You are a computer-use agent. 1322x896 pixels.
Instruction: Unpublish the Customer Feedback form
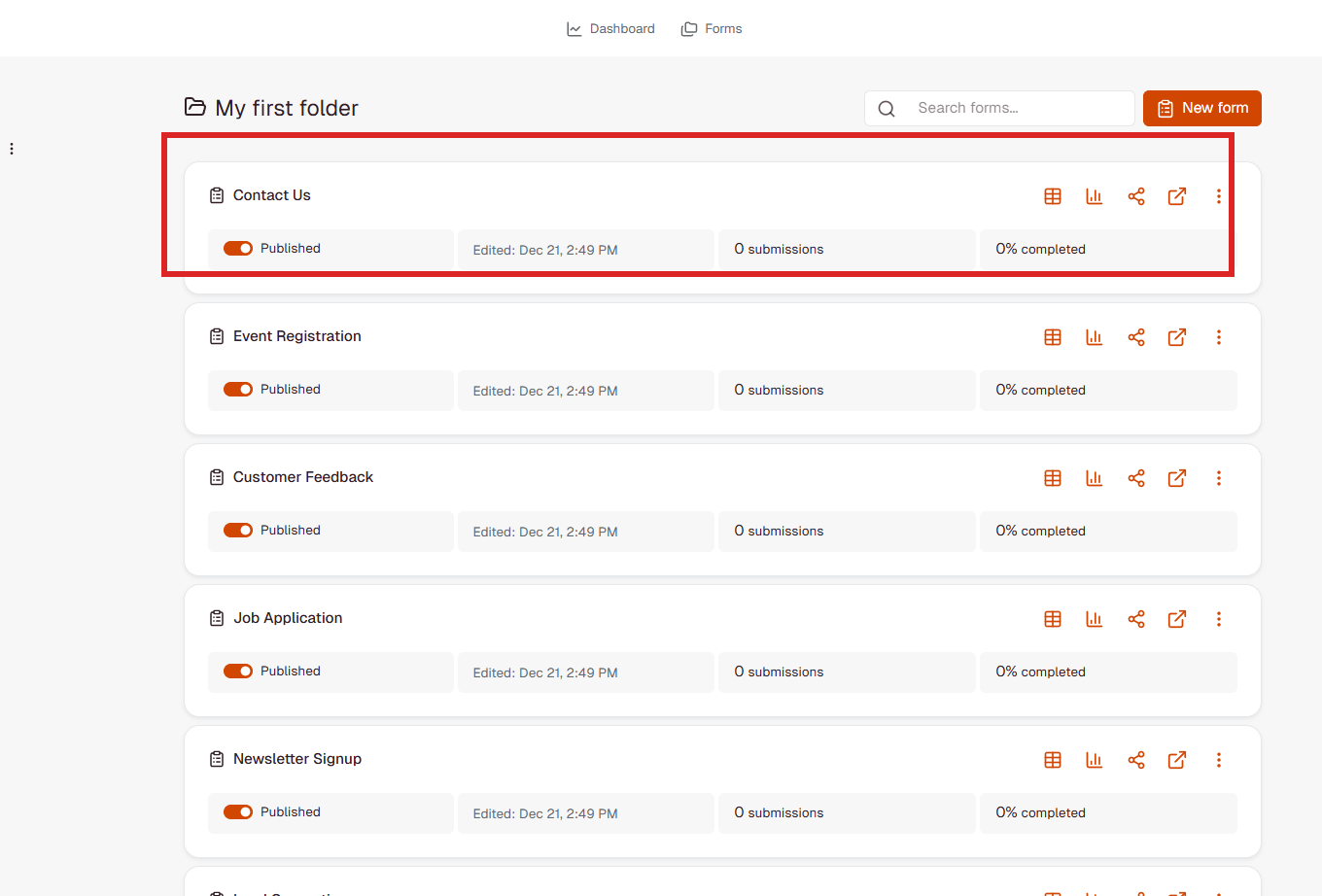point(238,530)
